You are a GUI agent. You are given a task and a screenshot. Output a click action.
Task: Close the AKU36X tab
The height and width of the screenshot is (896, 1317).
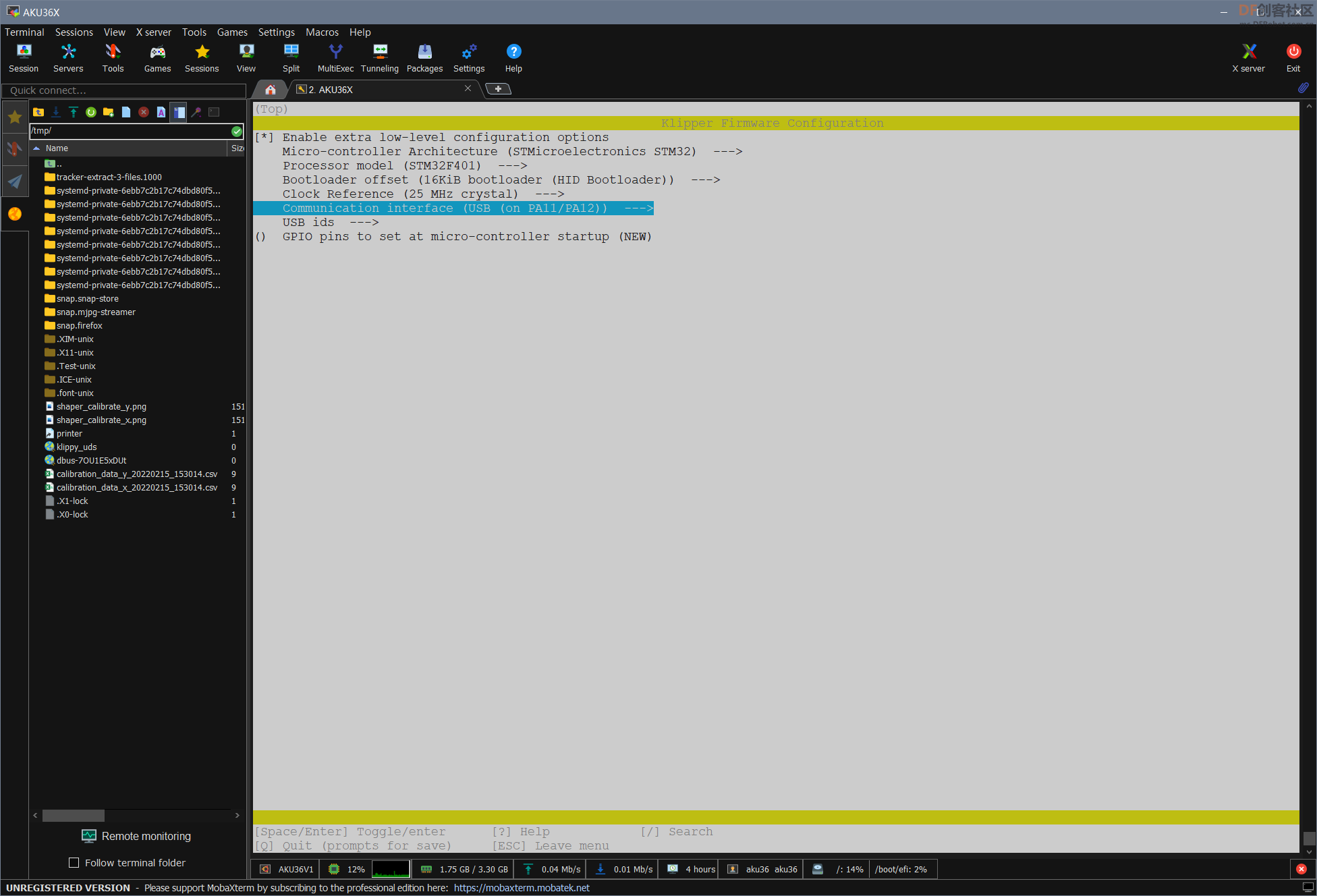(x=468, y=88)
